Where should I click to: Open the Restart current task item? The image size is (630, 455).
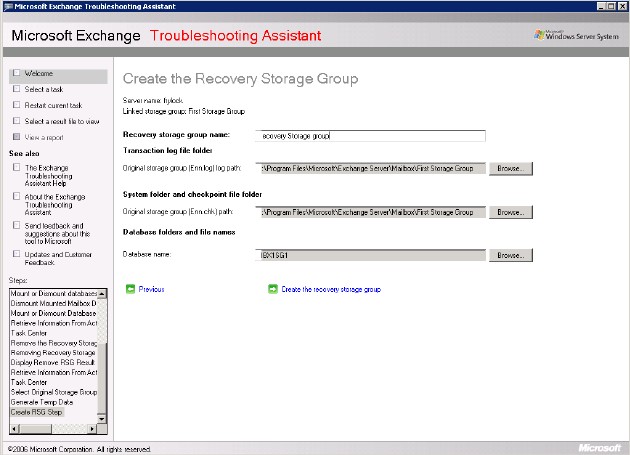click(53, 105)
